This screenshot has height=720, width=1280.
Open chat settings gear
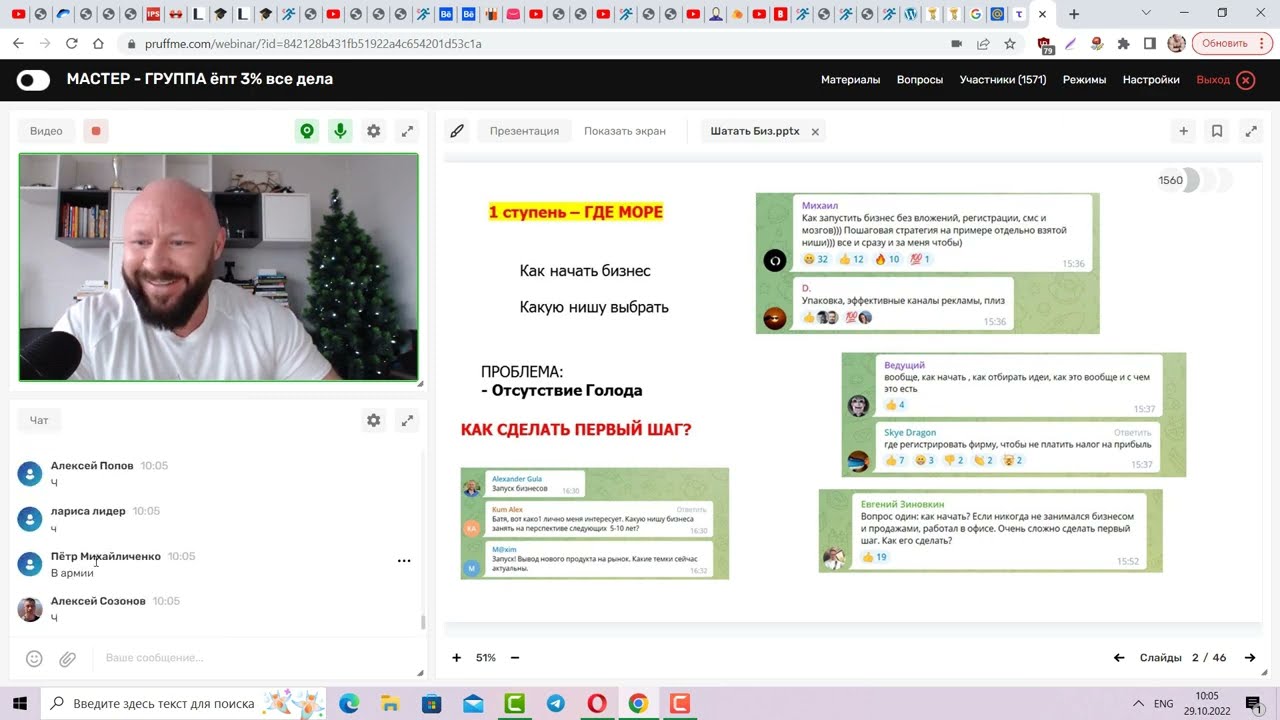pyautogui.click(x=373, y=420)
